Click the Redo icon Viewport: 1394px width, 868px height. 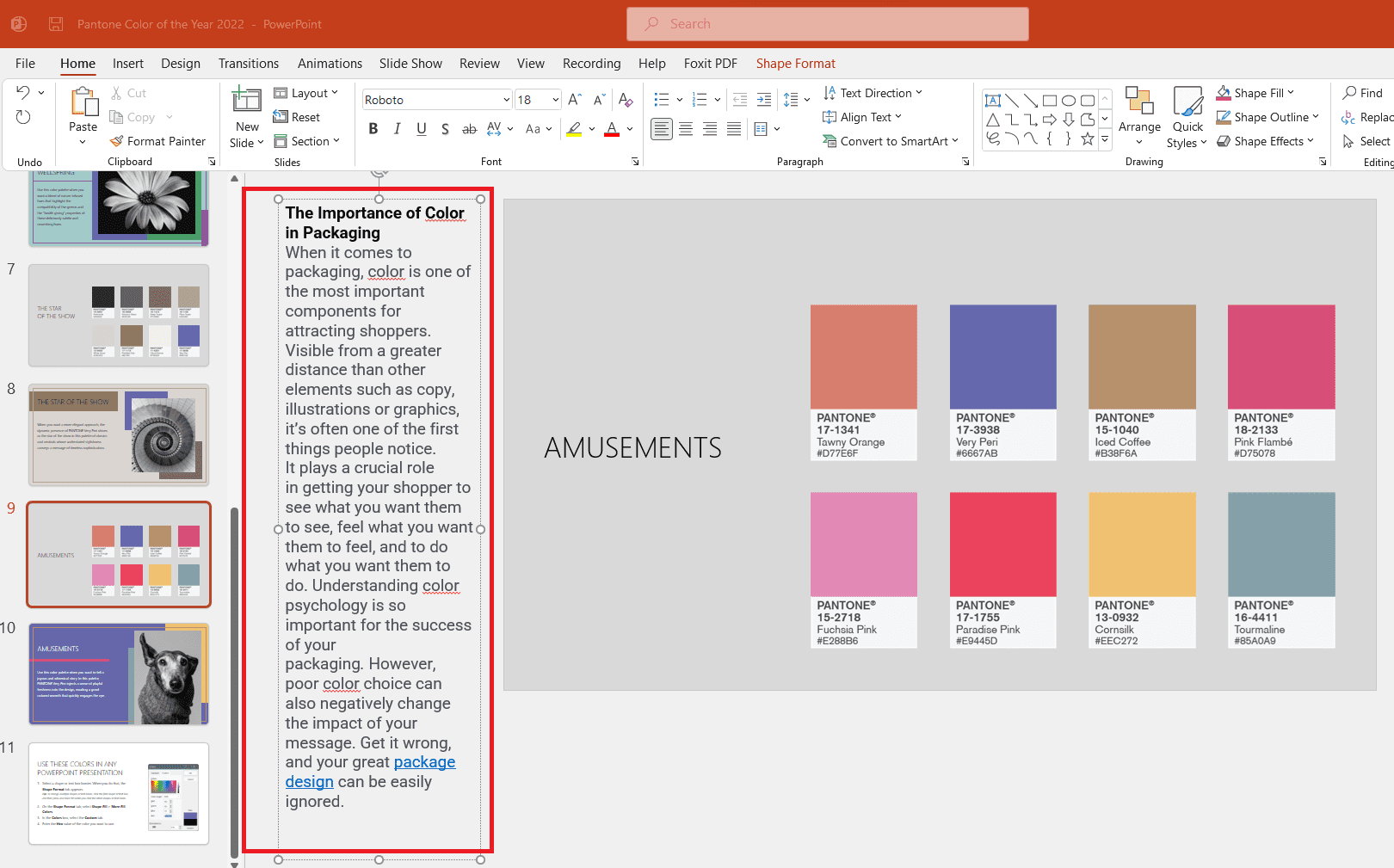point(23,117)
